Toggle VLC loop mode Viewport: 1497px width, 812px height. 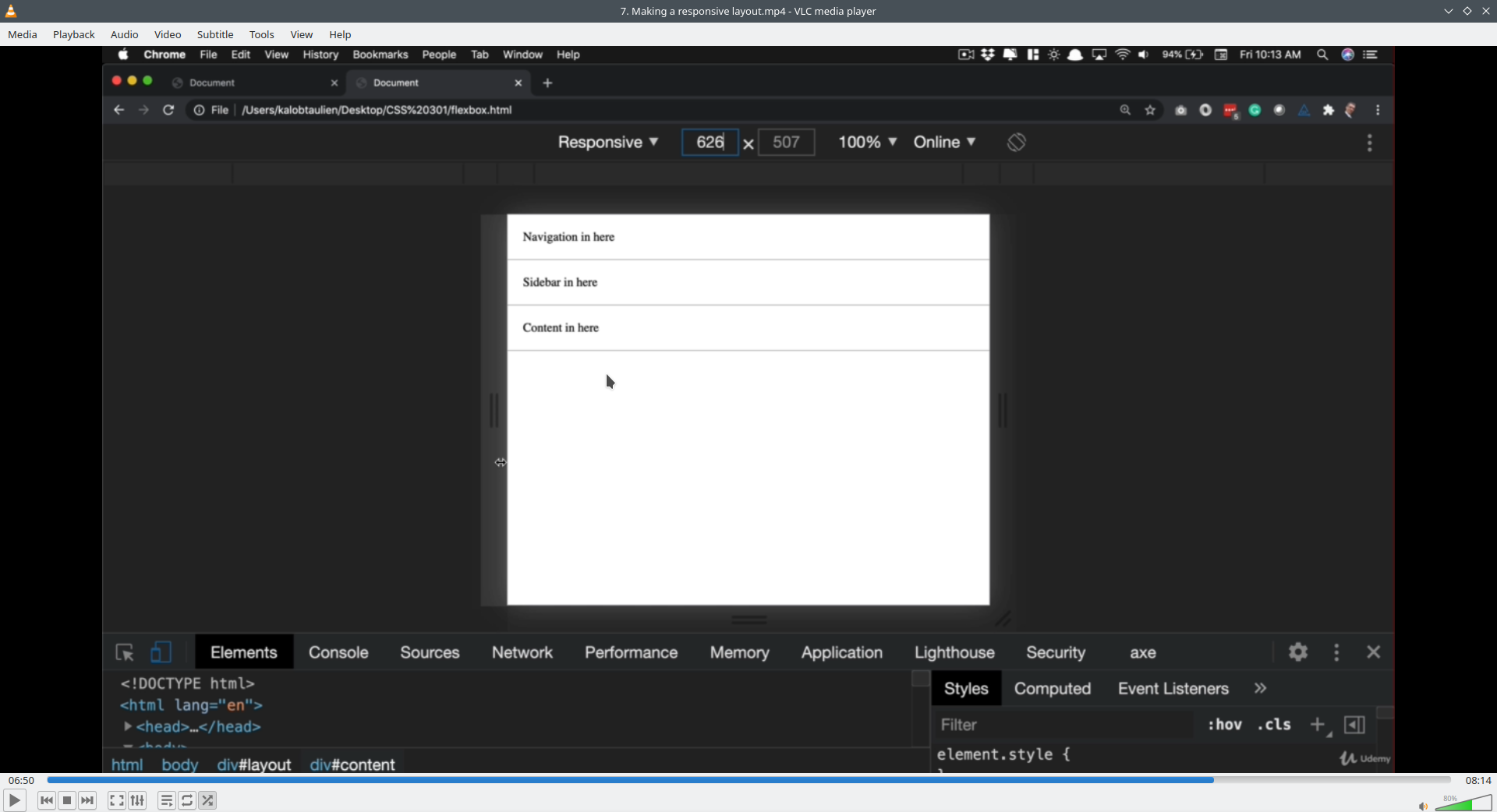(x=187, y=800)
